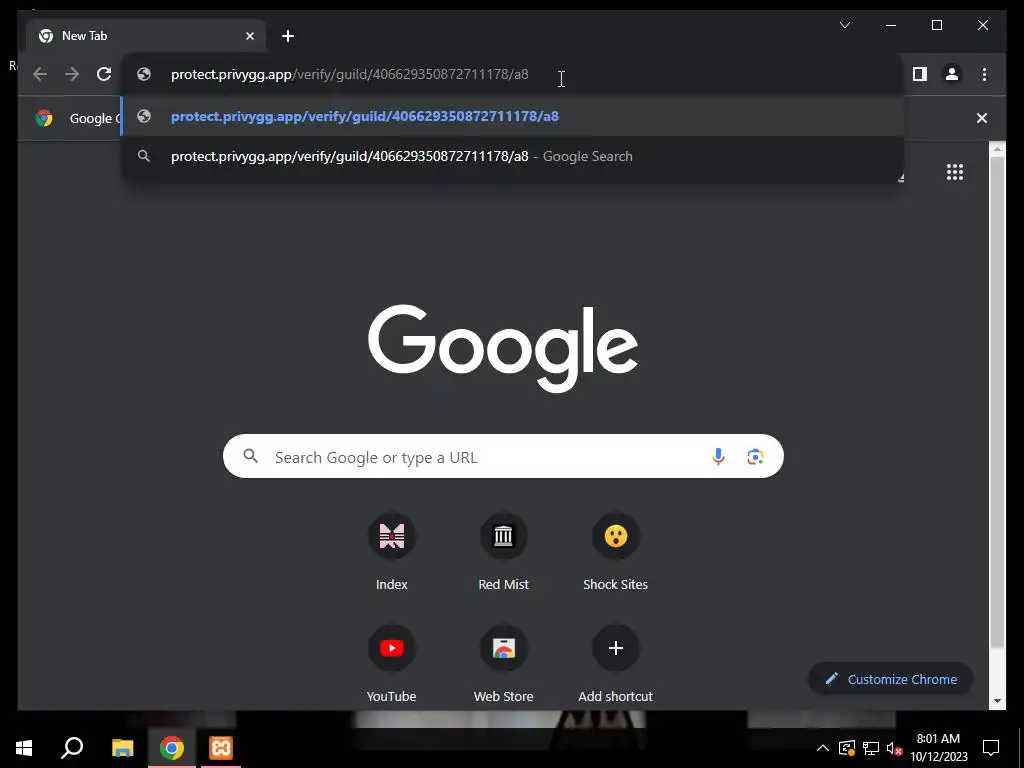The image size is (1024, 768).
Task: Click the Customize Chrome button
Action: coord(891,679)
